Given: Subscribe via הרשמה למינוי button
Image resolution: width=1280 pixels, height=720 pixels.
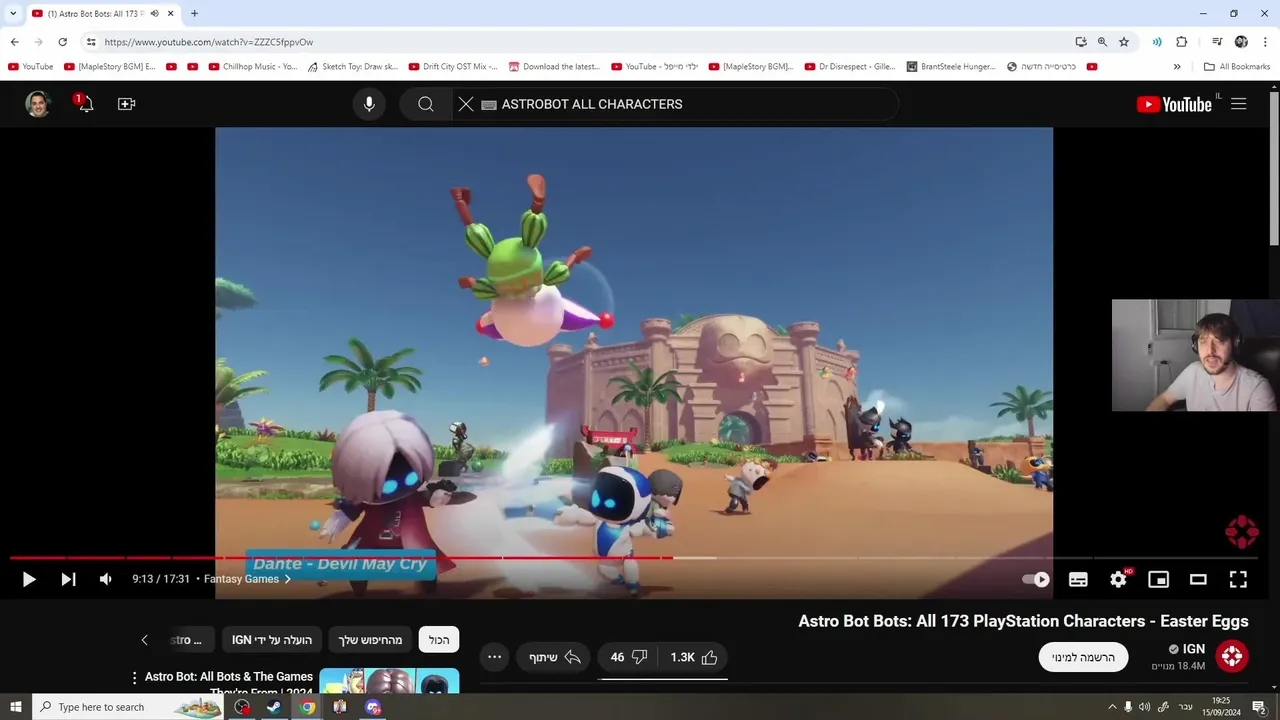Looking at the screenshot, I should (1083, 657).
